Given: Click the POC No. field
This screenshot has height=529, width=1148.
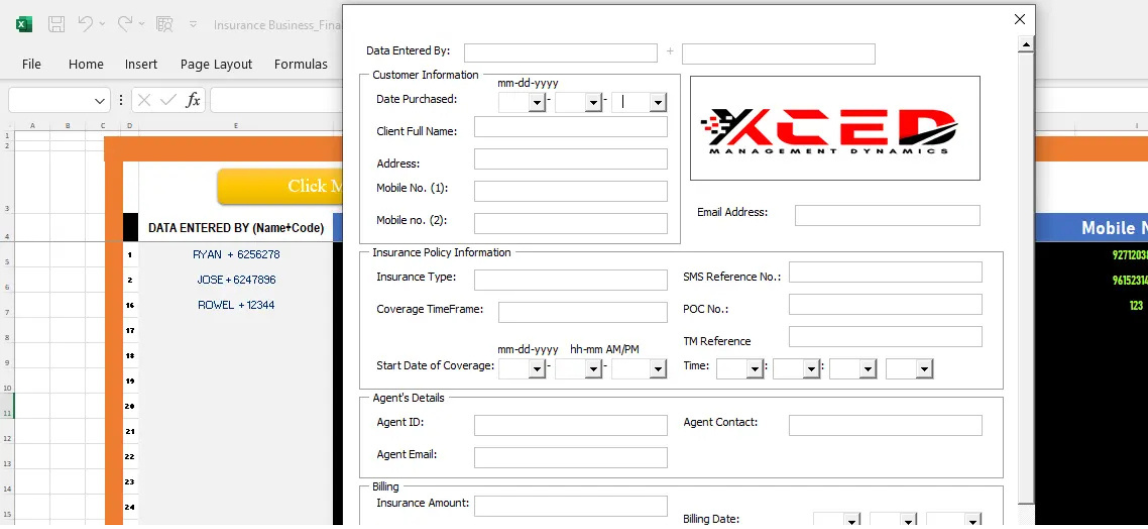Looking at the screenshot, I should (885, 304).
